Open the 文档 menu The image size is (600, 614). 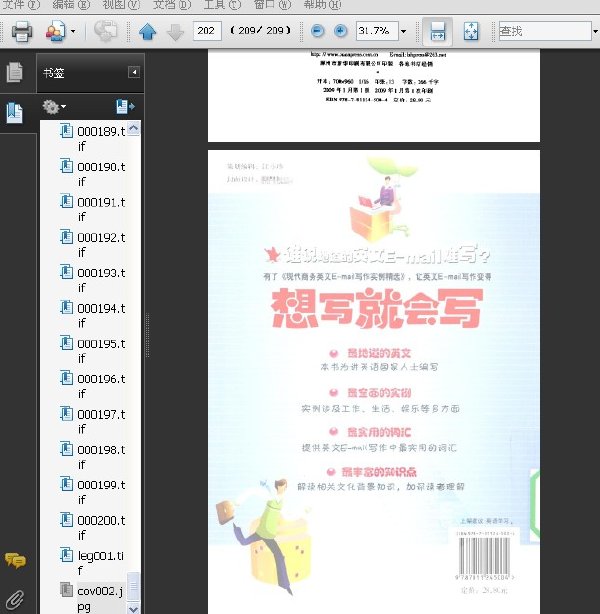point(172,5)
